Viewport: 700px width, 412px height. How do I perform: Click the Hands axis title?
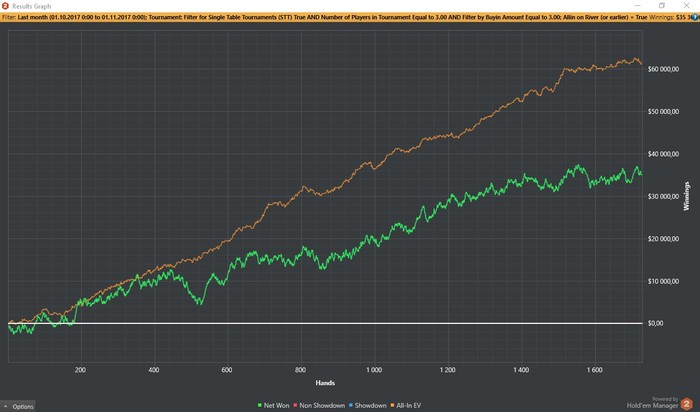coord(325,383)
